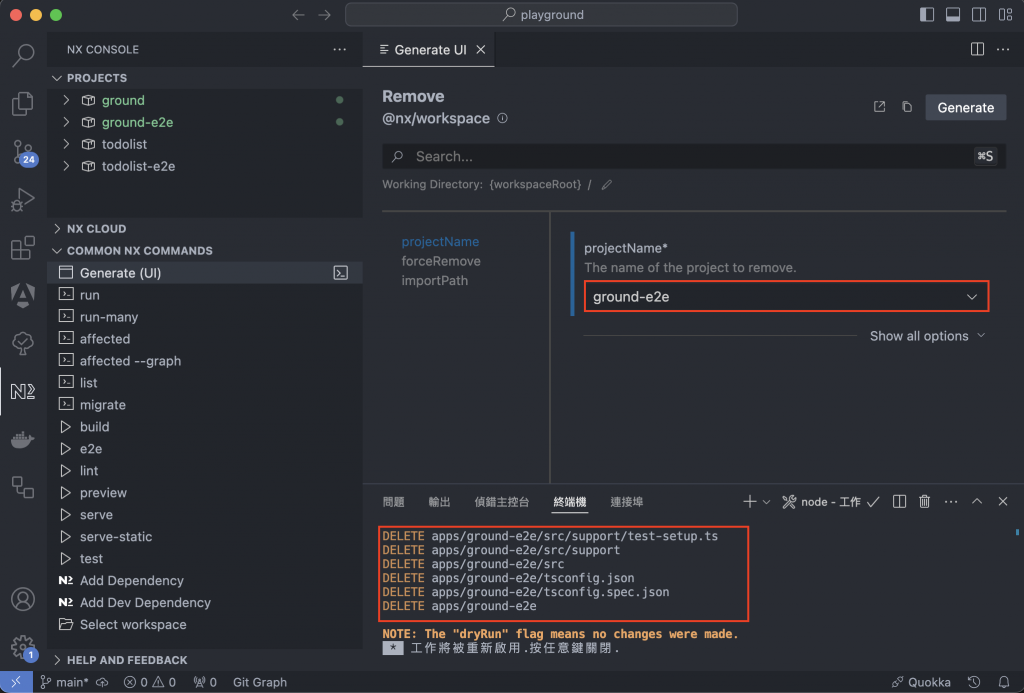Close the Generate UI tab
Viewport: 1024px width, 693px height.
click(481, 50)
